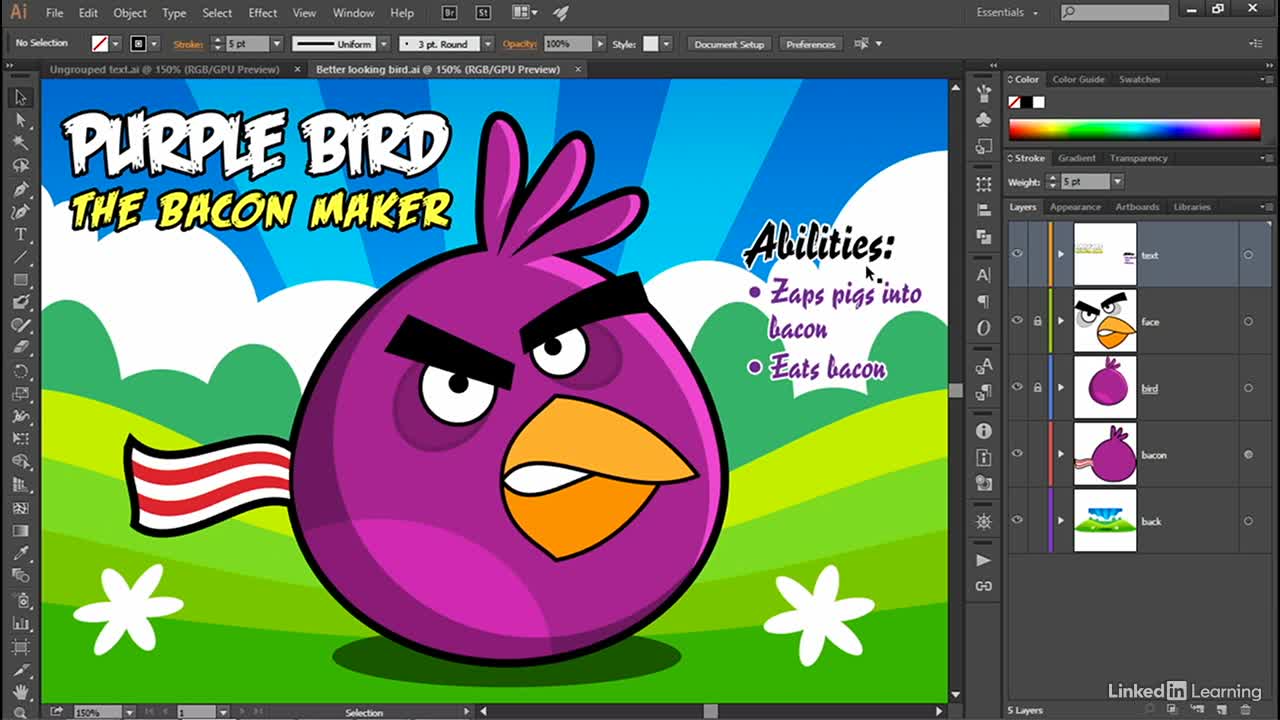Unlock the bird layer
Screen dimensions: 1280x720
[1037, 387]
